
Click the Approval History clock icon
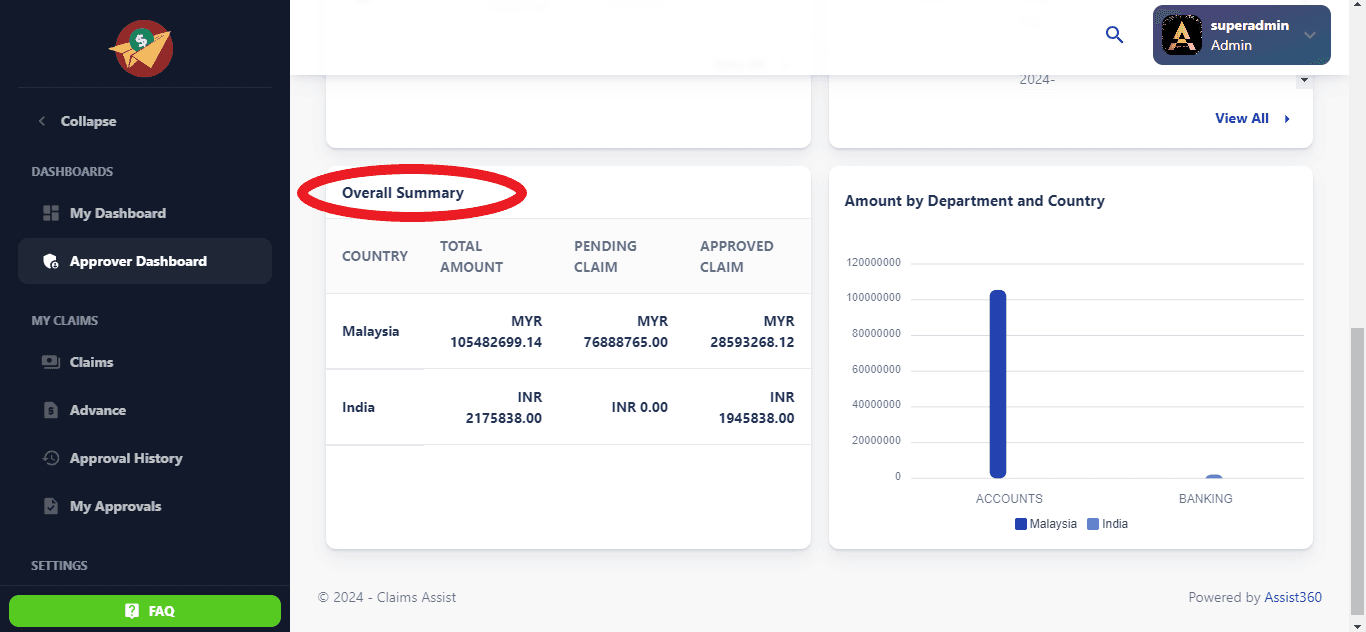tap(51, 458)
